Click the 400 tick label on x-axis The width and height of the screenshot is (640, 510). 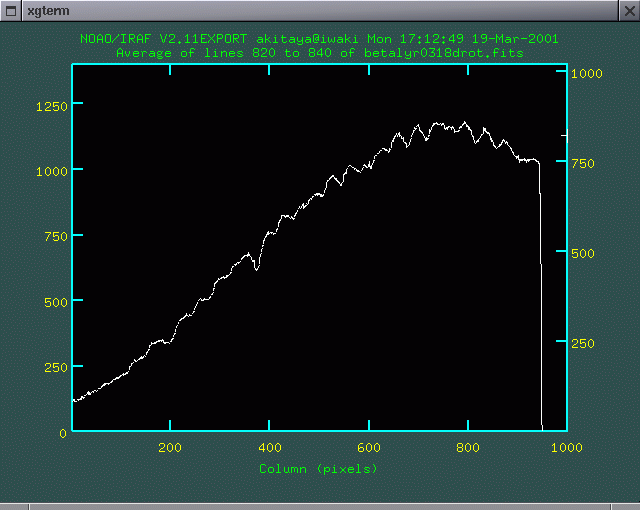tap(269, 448)
